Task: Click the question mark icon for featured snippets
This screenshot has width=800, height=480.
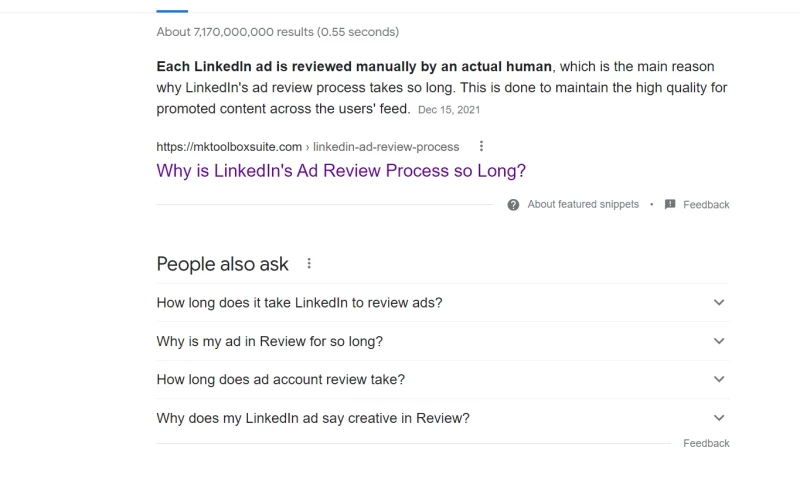Action: pos(513,204)
